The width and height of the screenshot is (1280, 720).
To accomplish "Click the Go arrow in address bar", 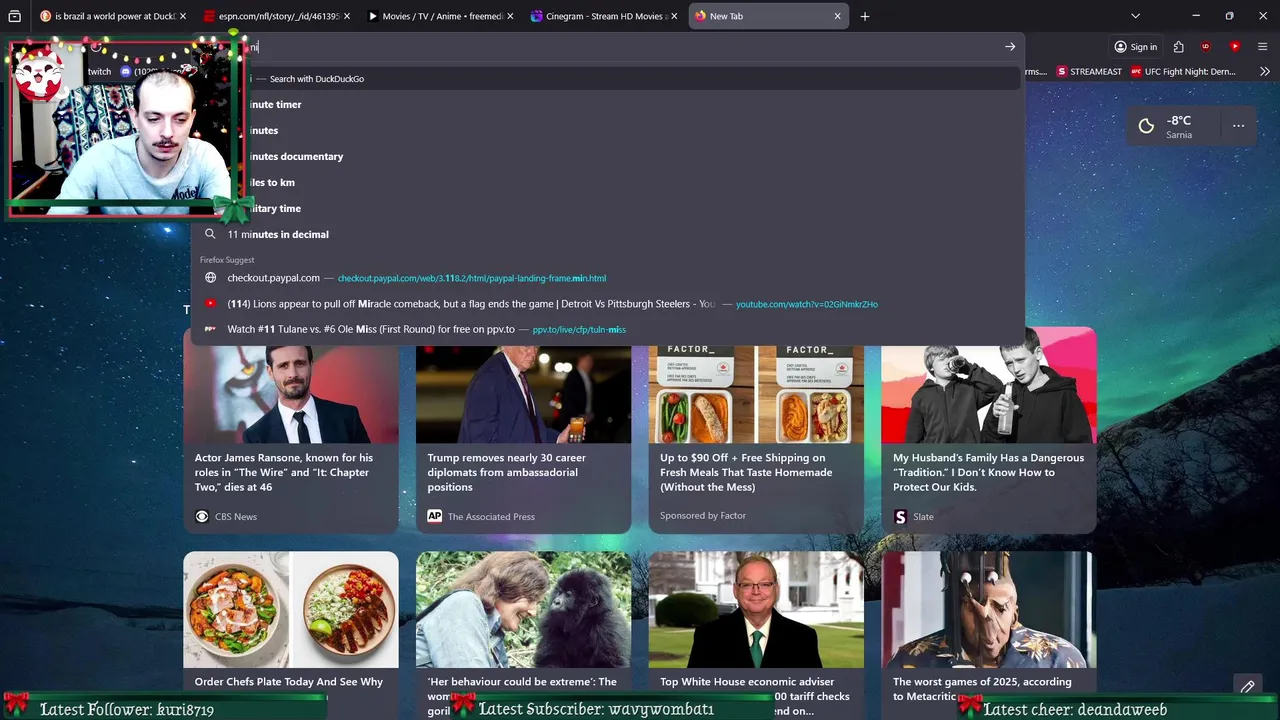I will click(x=1010, y=47).
